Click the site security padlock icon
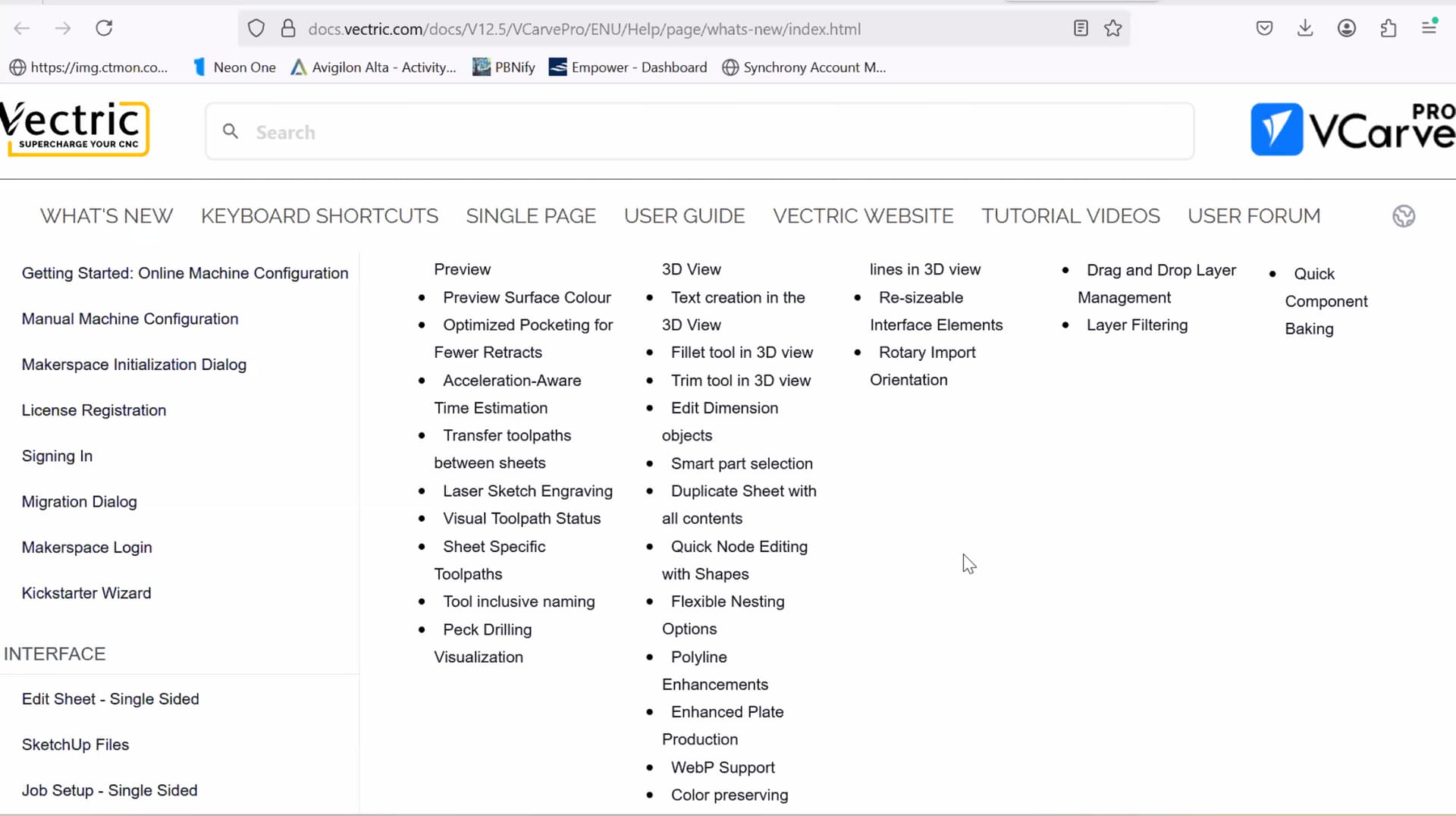Image resolution: width=1456 pixels, height=816 pixels. click(288, 29)
